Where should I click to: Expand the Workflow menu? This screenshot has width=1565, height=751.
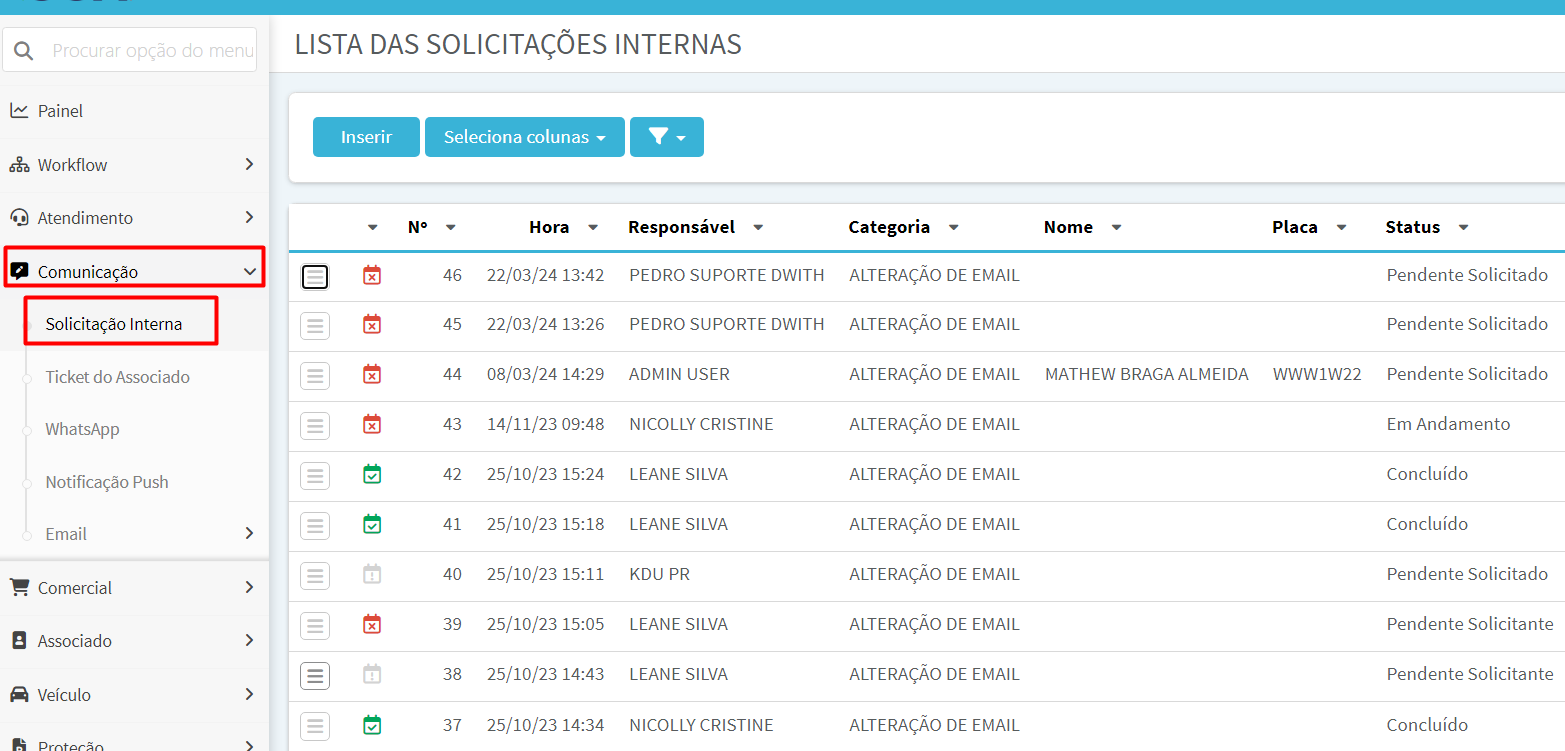(134, 165)
